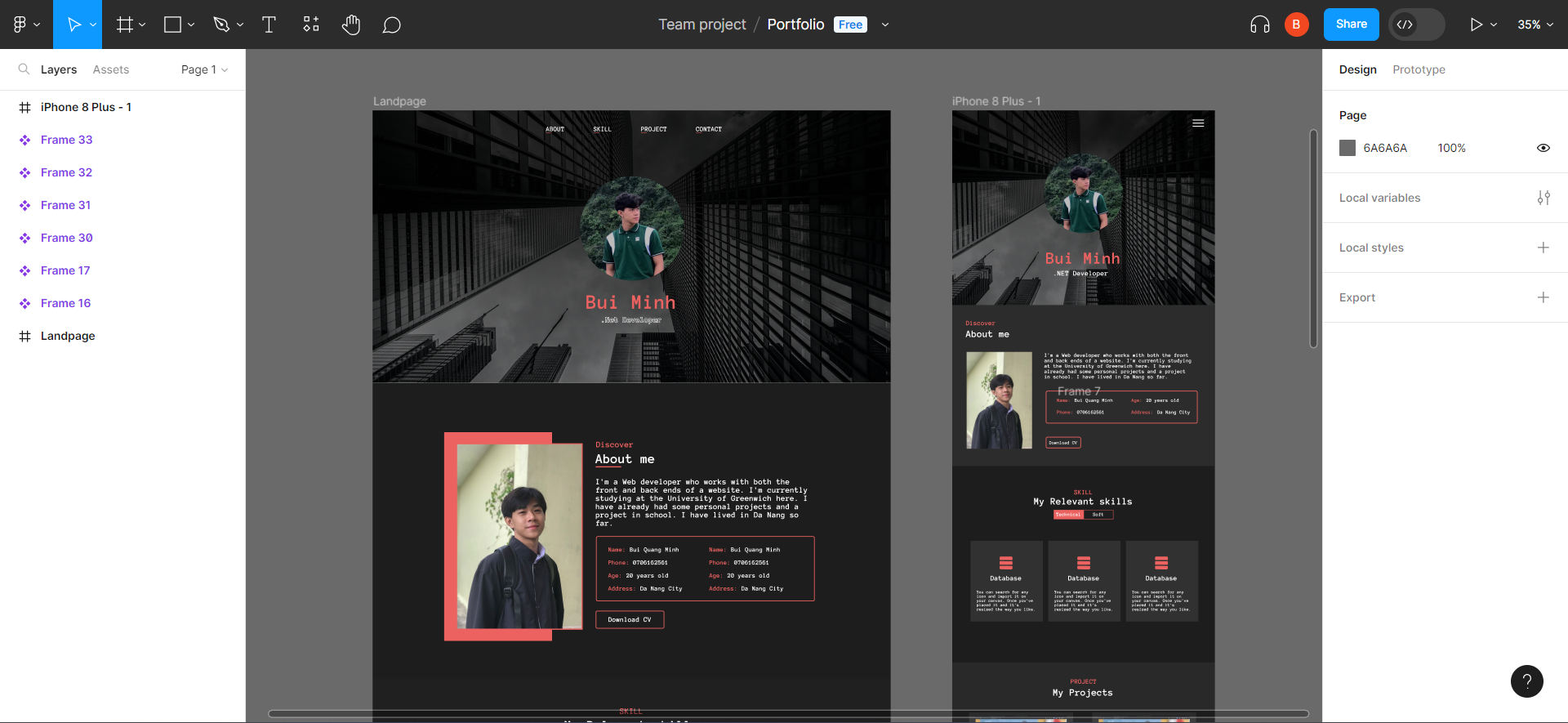Switch to the Assets tab
This screenshot has width=1568, height=723.
click(x=111, y=69)
